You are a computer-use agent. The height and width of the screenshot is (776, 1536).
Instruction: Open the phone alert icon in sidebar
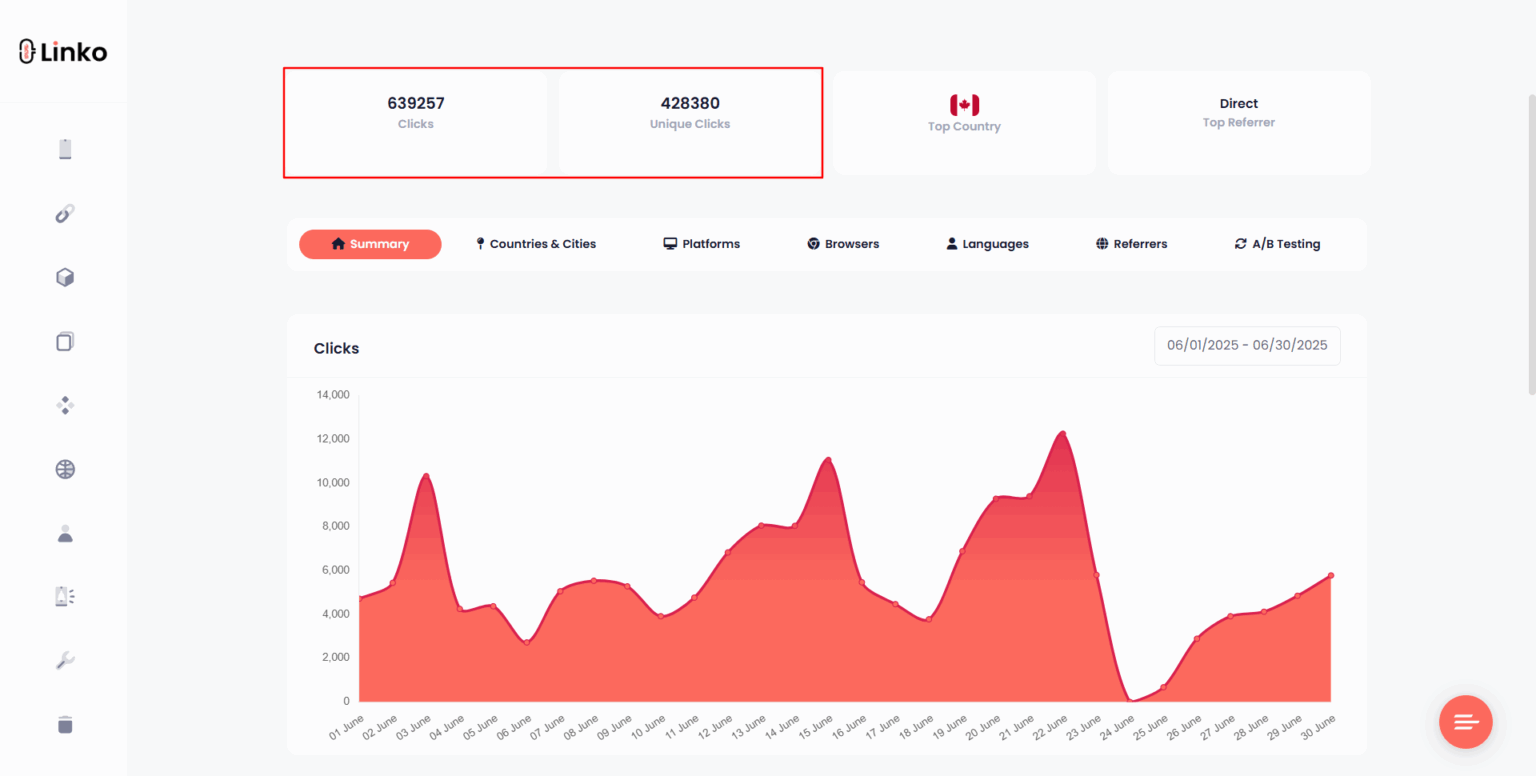pos(65,597)
